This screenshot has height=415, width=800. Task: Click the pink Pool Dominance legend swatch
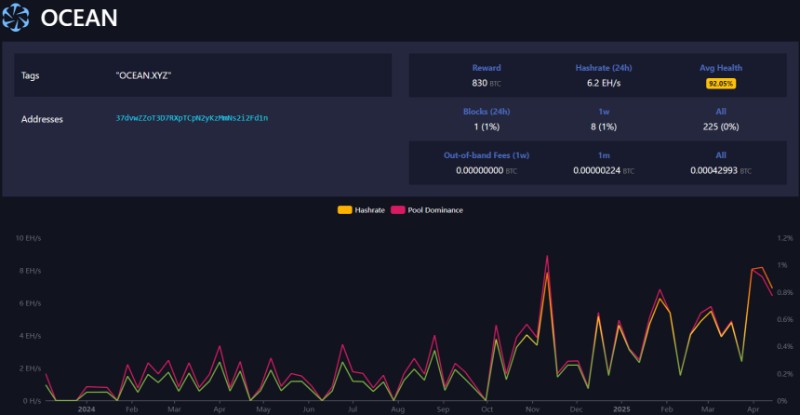396,210
